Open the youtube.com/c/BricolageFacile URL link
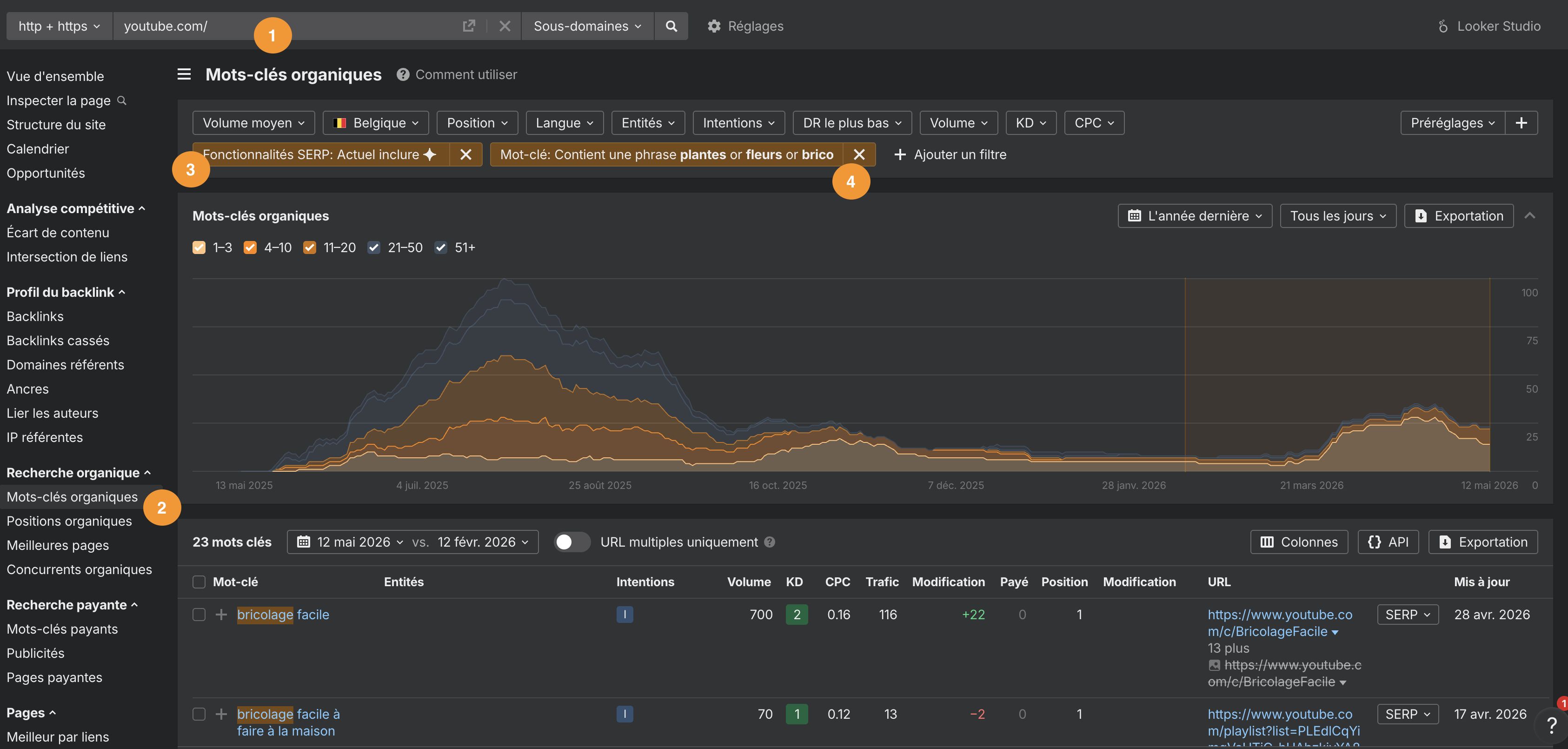 pyautogui.click(x=1280, y=623)
